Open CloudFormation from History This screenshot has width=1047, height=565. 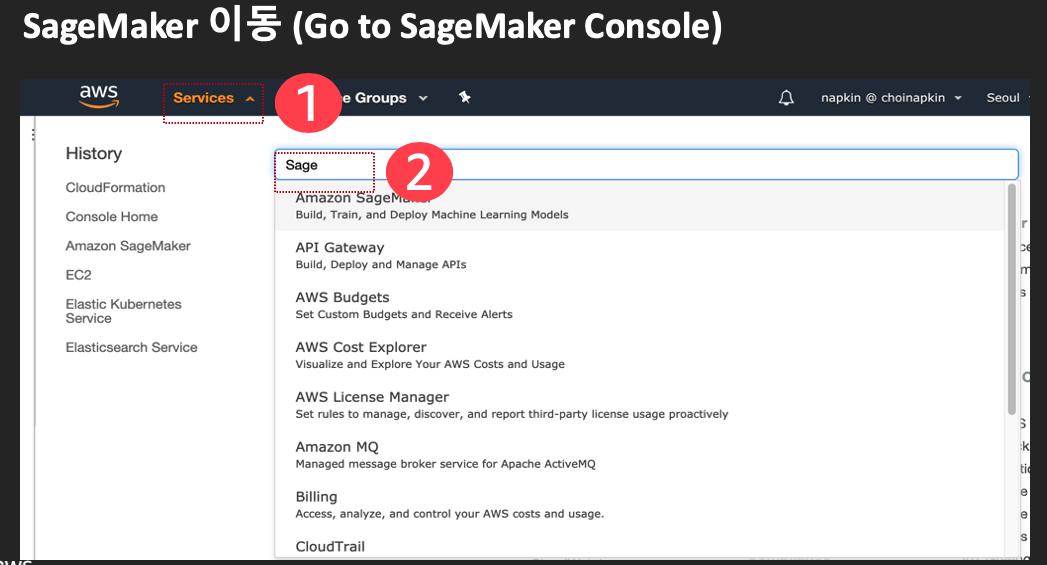pos(115,188)
